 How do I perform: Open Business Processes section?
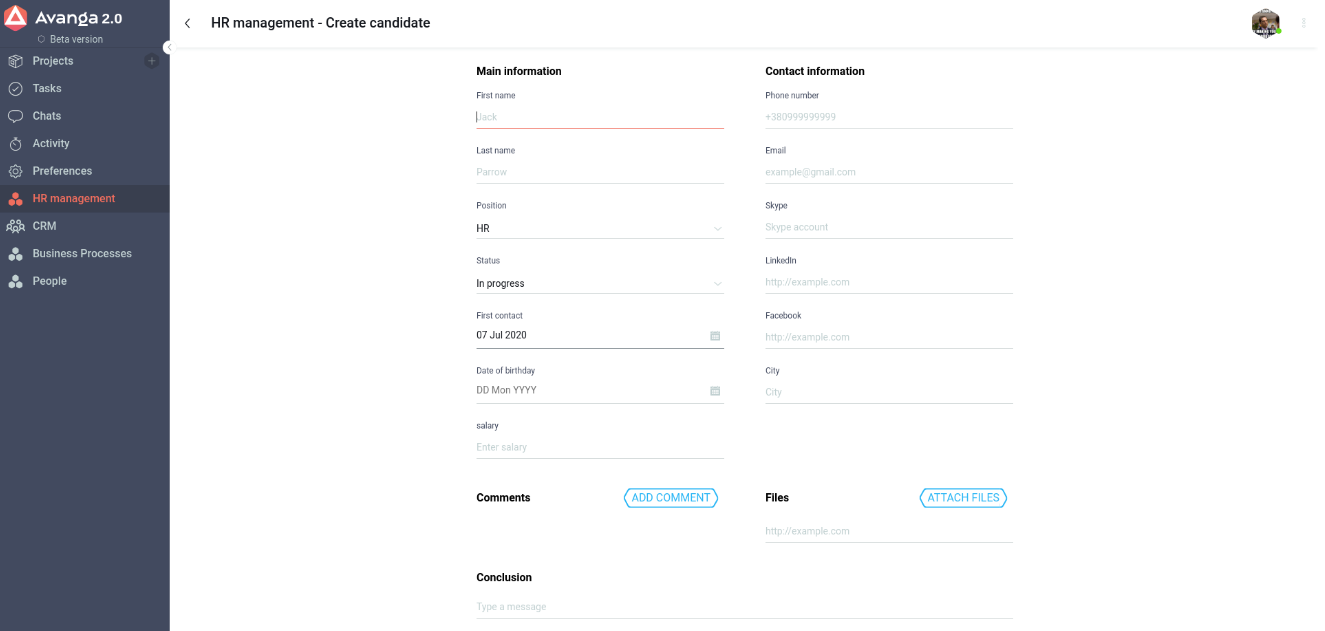pyautogui.click(x=82, y=254)
